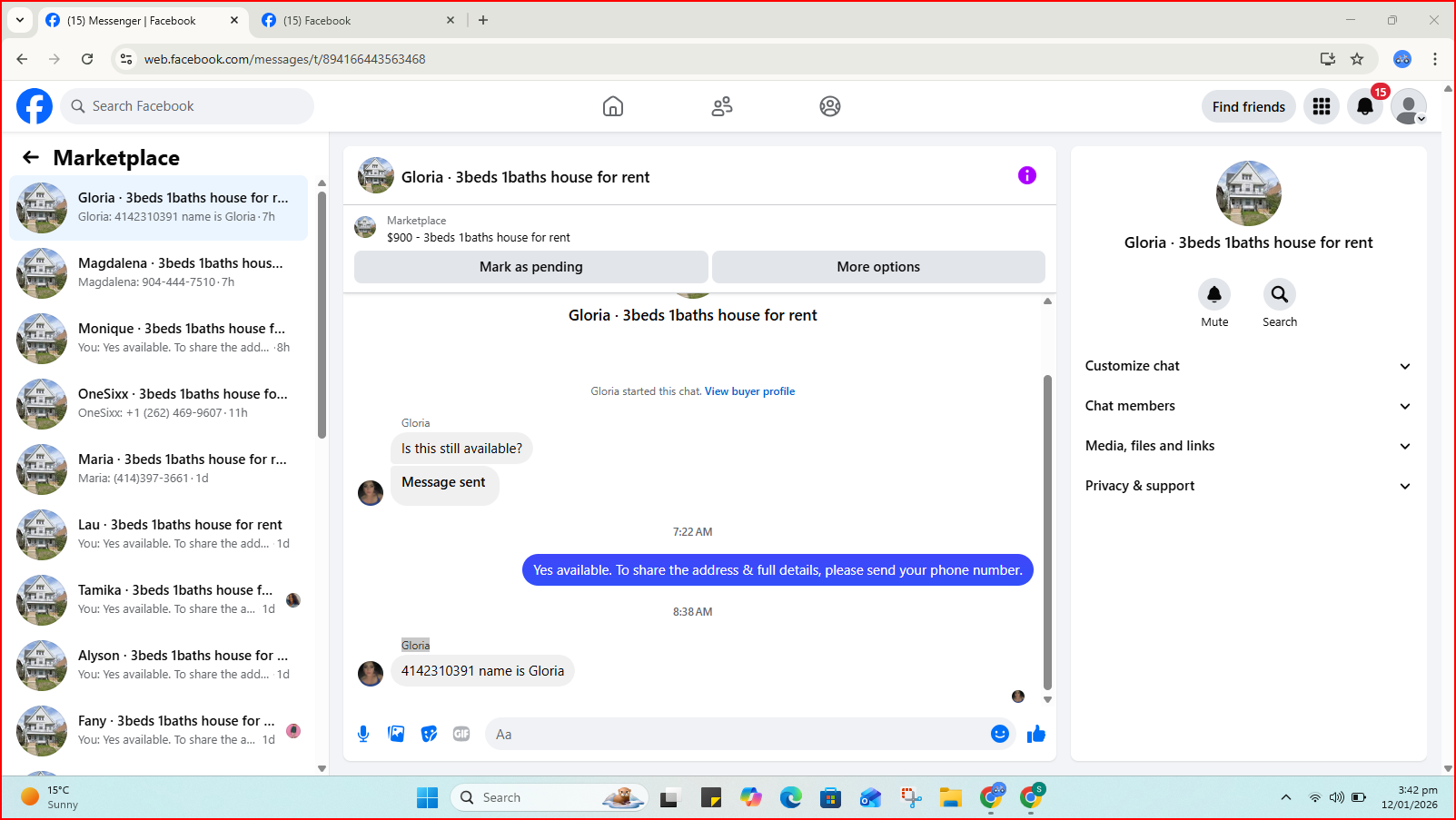1456x820 pixels.
Task: Attach a file using the image icon
Action: pyautogui.click(x=396, y=734)
